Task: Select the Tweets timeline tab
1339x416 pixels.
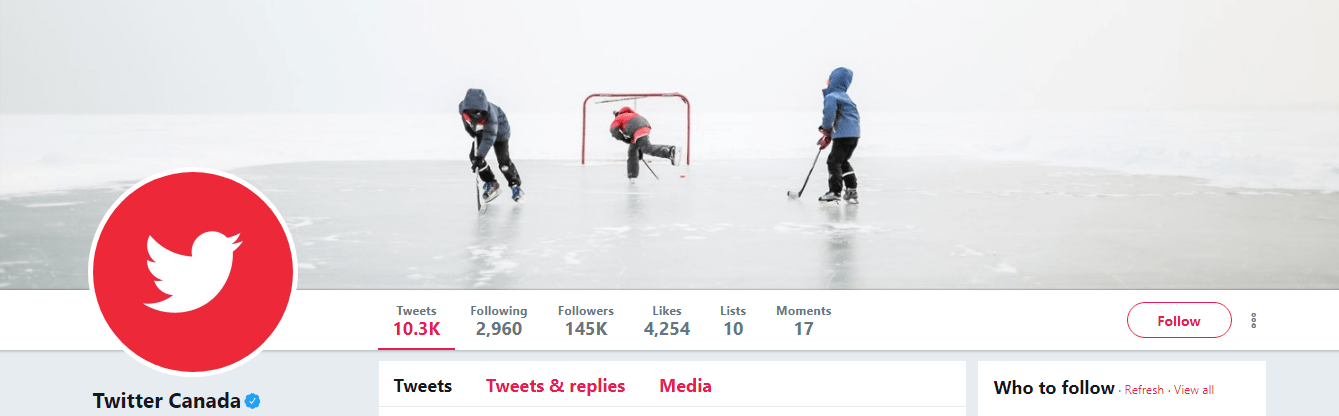Action: point(423,386)
